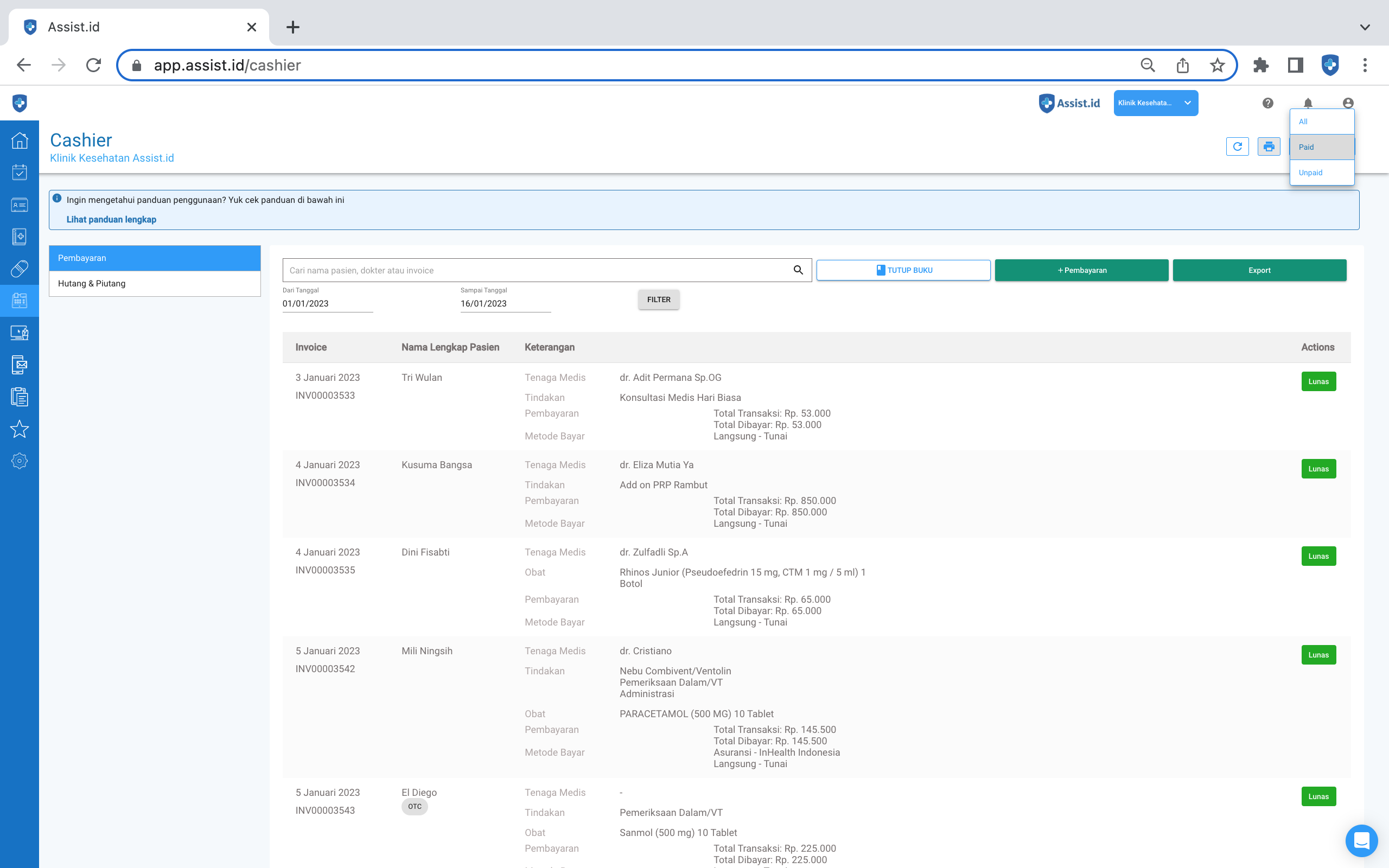Expand the Klinik Kesehatan clinic dropdown
The width and height of the screenshot is (1389, 868).
[x=1155, y=103]
